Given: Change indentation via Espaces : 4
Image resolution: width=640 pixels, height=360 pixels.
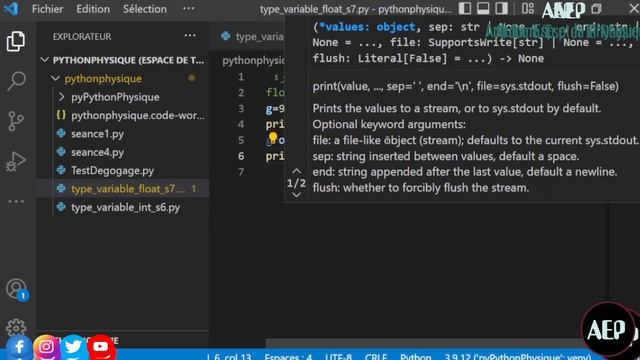Looking at the screenshot, I should coord(288,357).
